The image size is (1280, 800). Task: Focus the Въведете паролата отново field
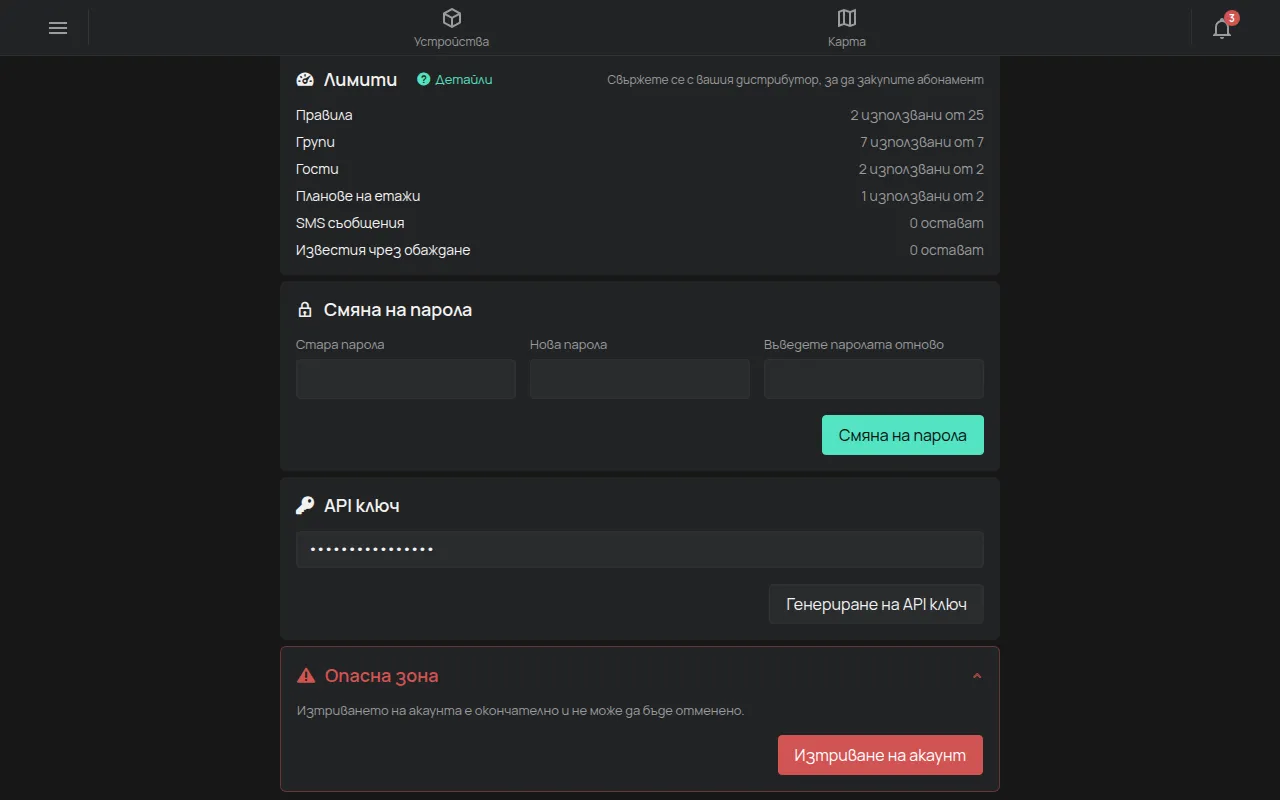coord(874,379)
